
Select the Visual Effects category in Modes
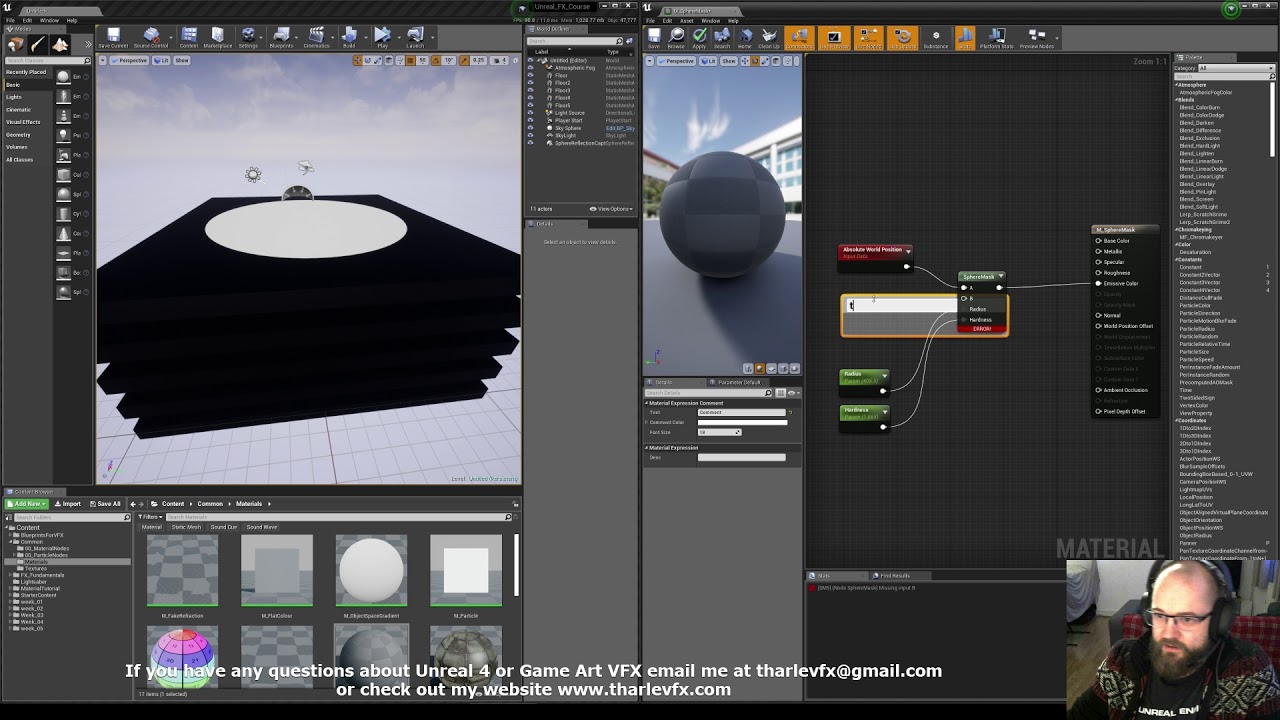click(x=23, y=122)
